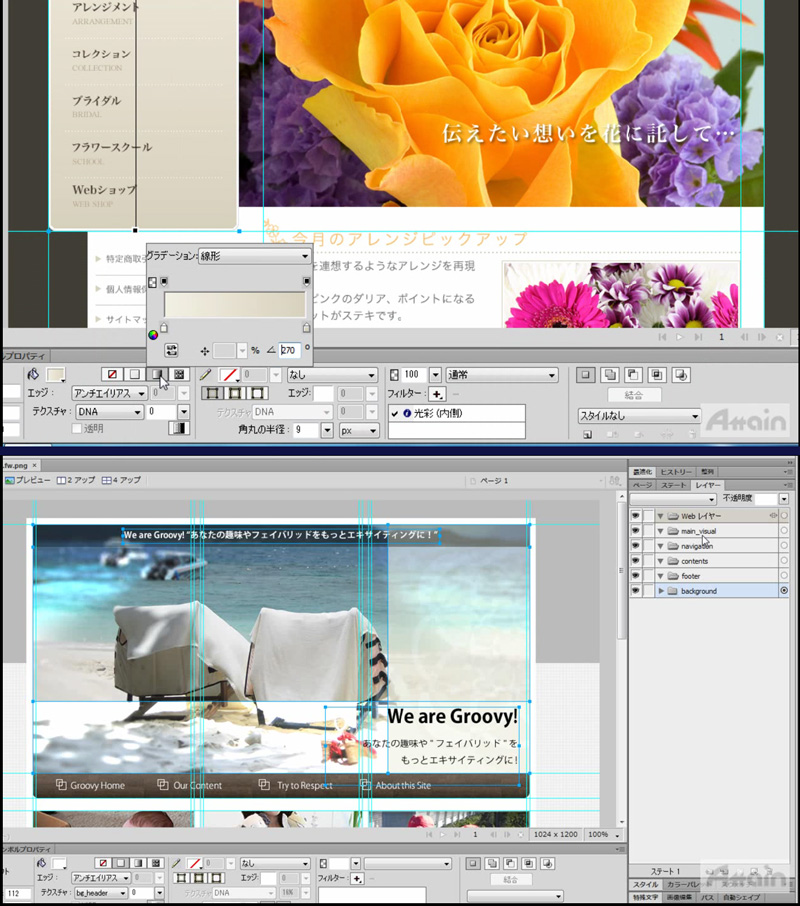Switch to the ステート panel tab
Viewport: 800px width, 906px height.
[x=672, y=485]
